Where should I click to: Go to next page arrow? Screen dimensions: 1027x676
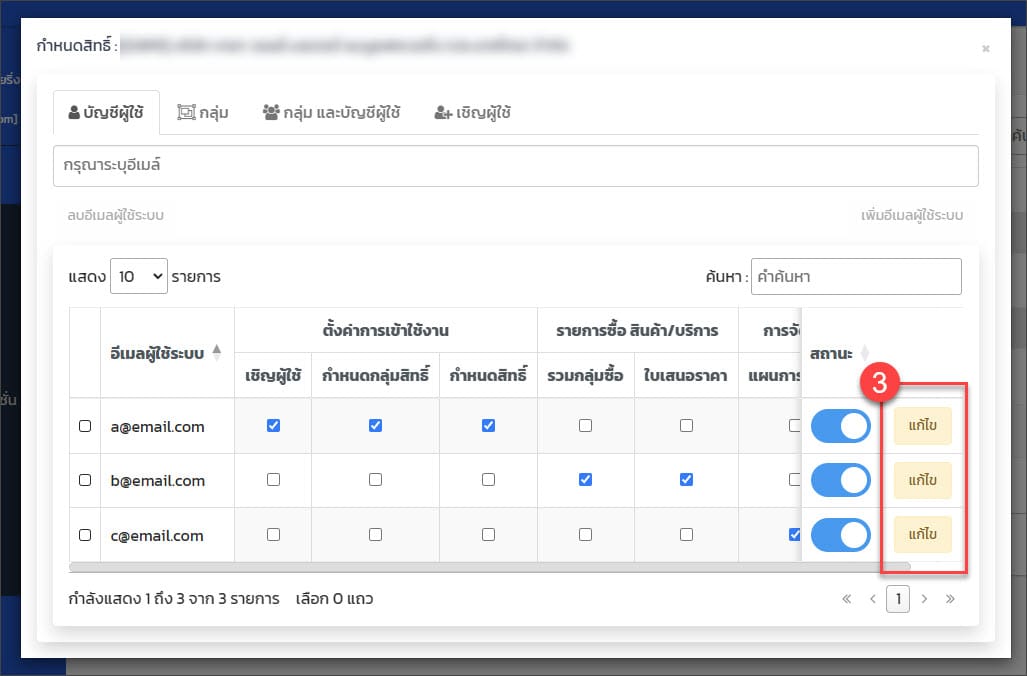[x=924, y=599]
